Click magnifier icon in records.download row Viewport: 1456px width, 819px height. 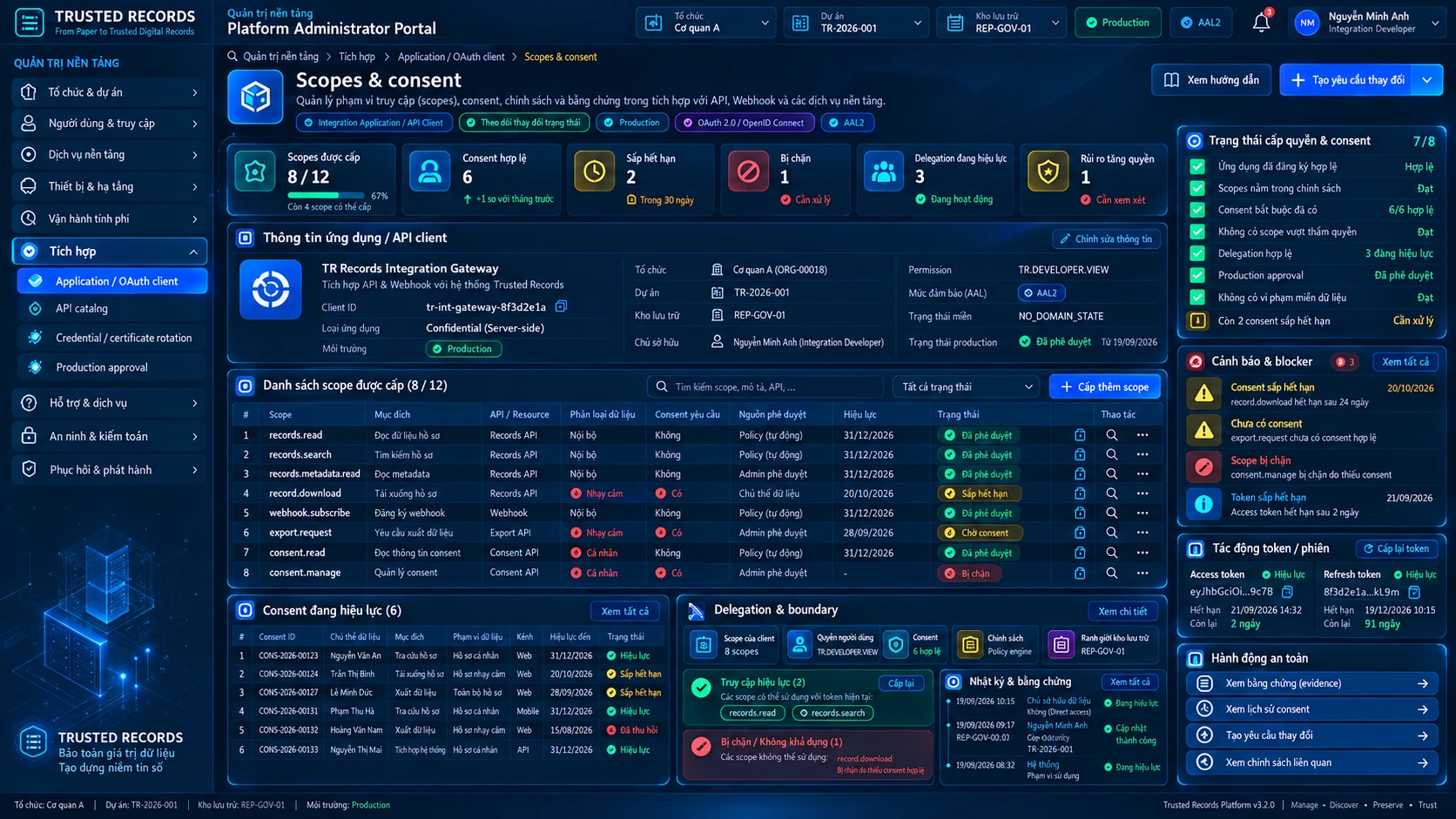(x=1112, y=493)
